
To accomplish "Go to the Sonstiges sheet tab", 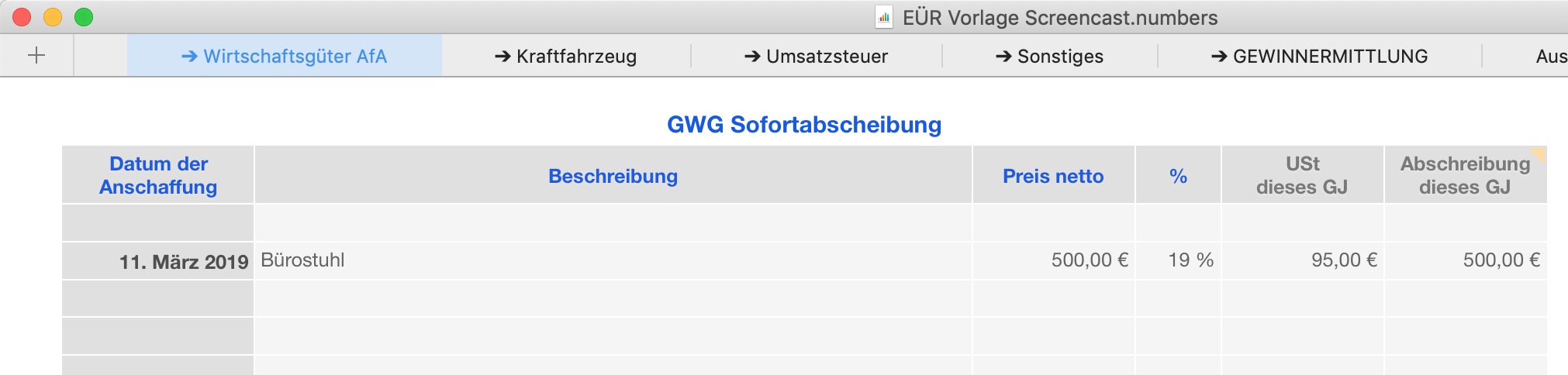I will click(1049, 57).
